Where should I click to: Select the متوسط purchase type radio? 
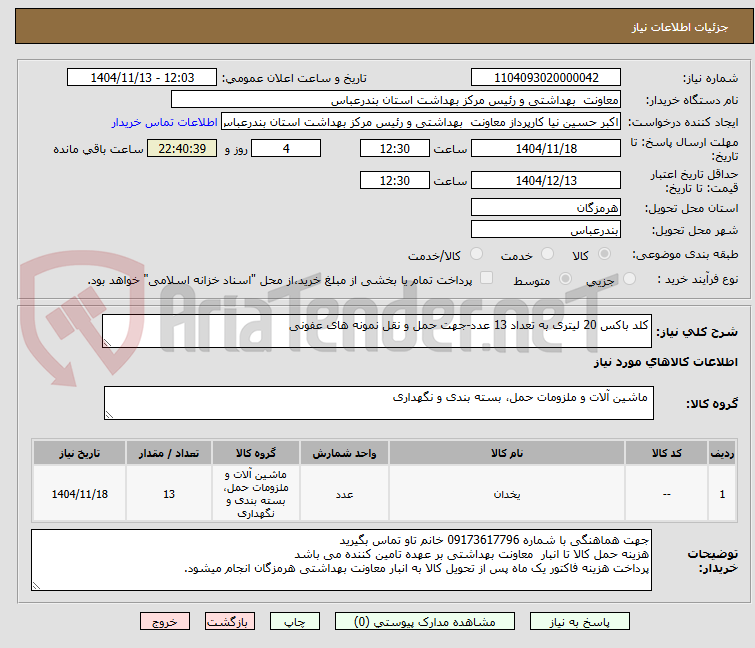point(565,279)
